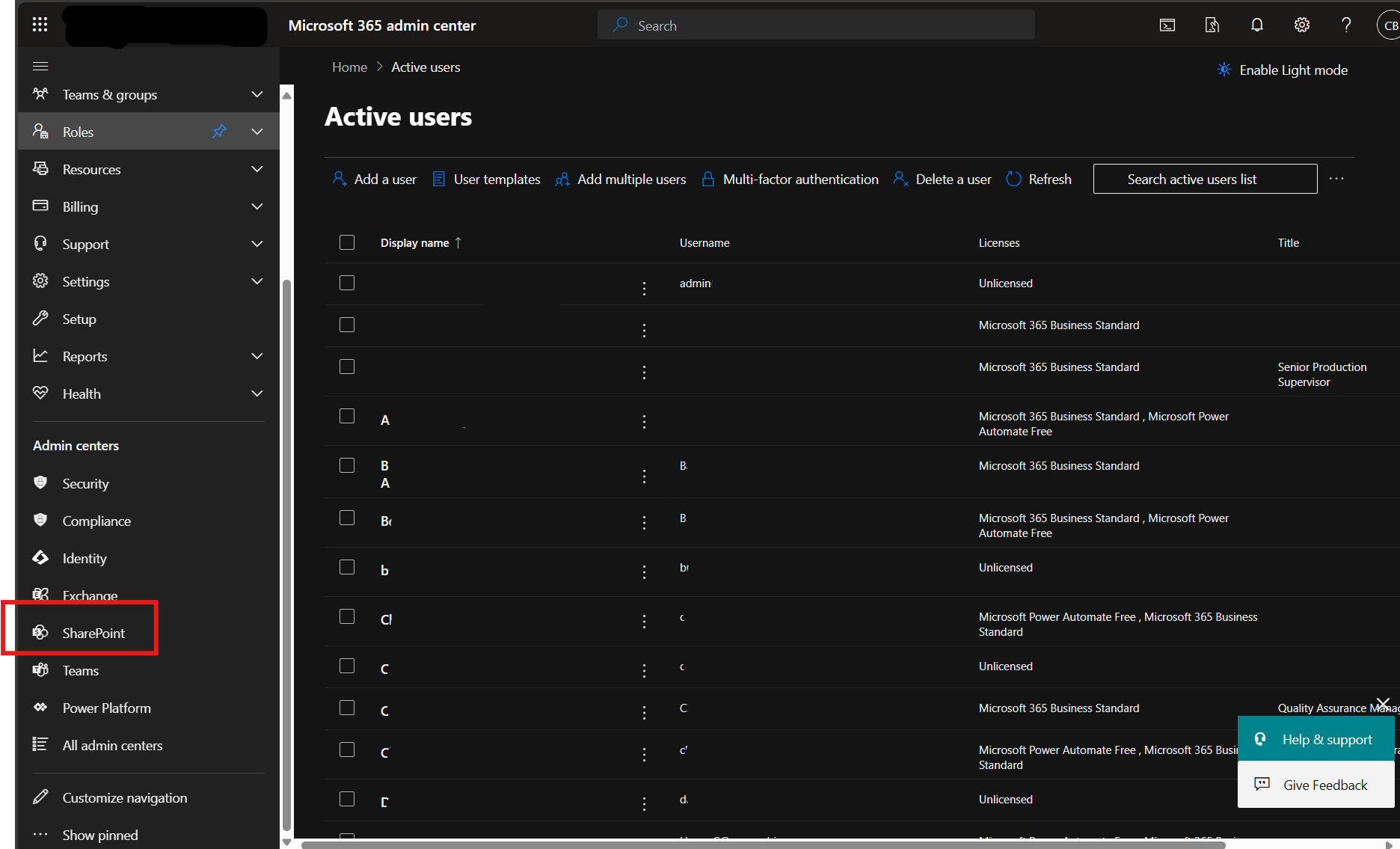Check the Senior Production Supervisor row checkbox

point(347,367)
